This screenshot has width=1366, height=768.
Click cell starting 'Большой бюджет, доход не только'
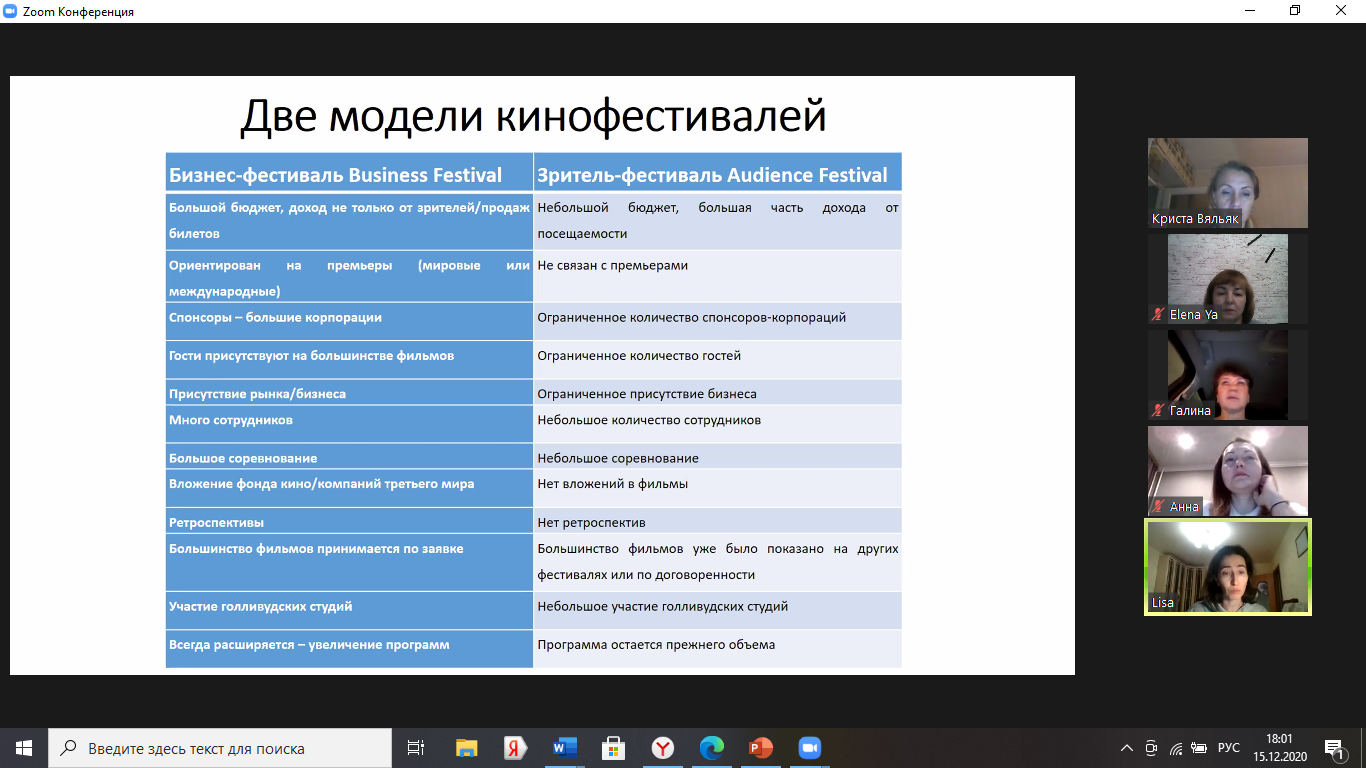click(x=349, y=220)
